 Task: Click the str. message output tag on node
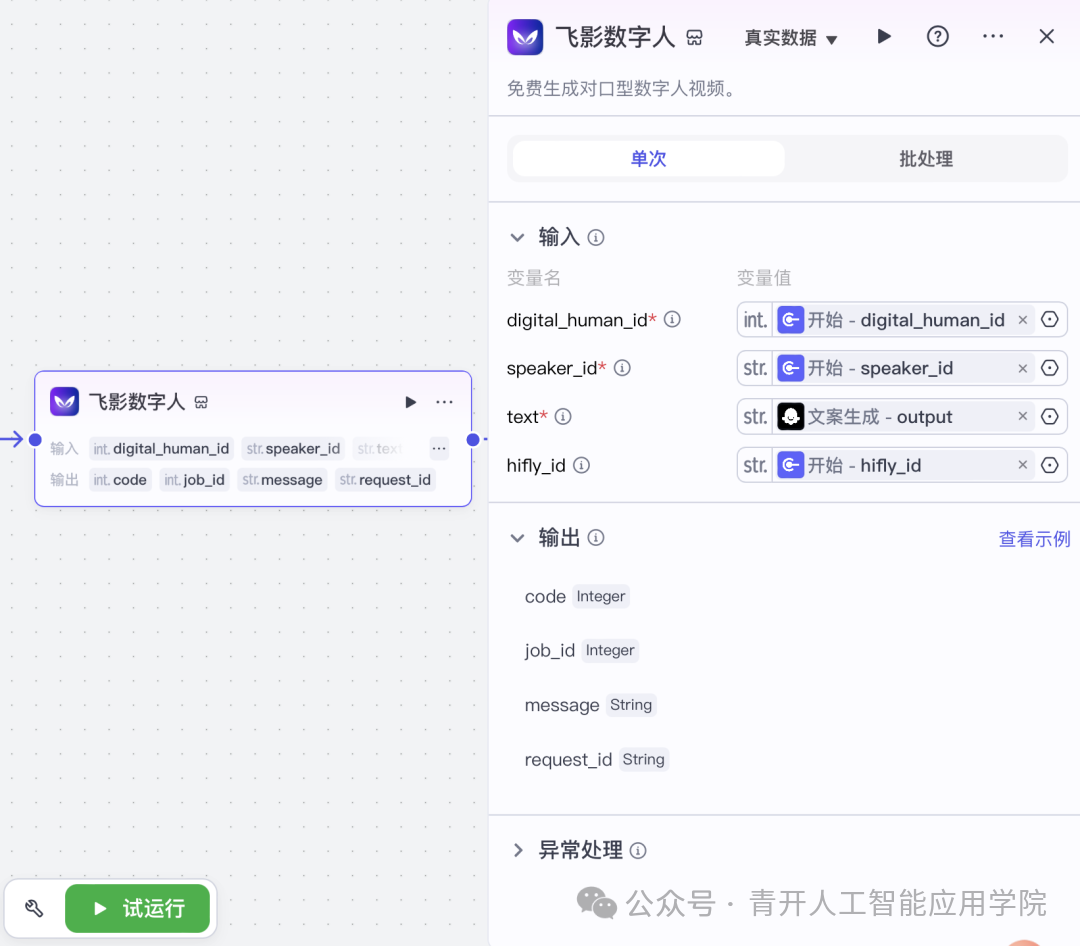[282, 480]
